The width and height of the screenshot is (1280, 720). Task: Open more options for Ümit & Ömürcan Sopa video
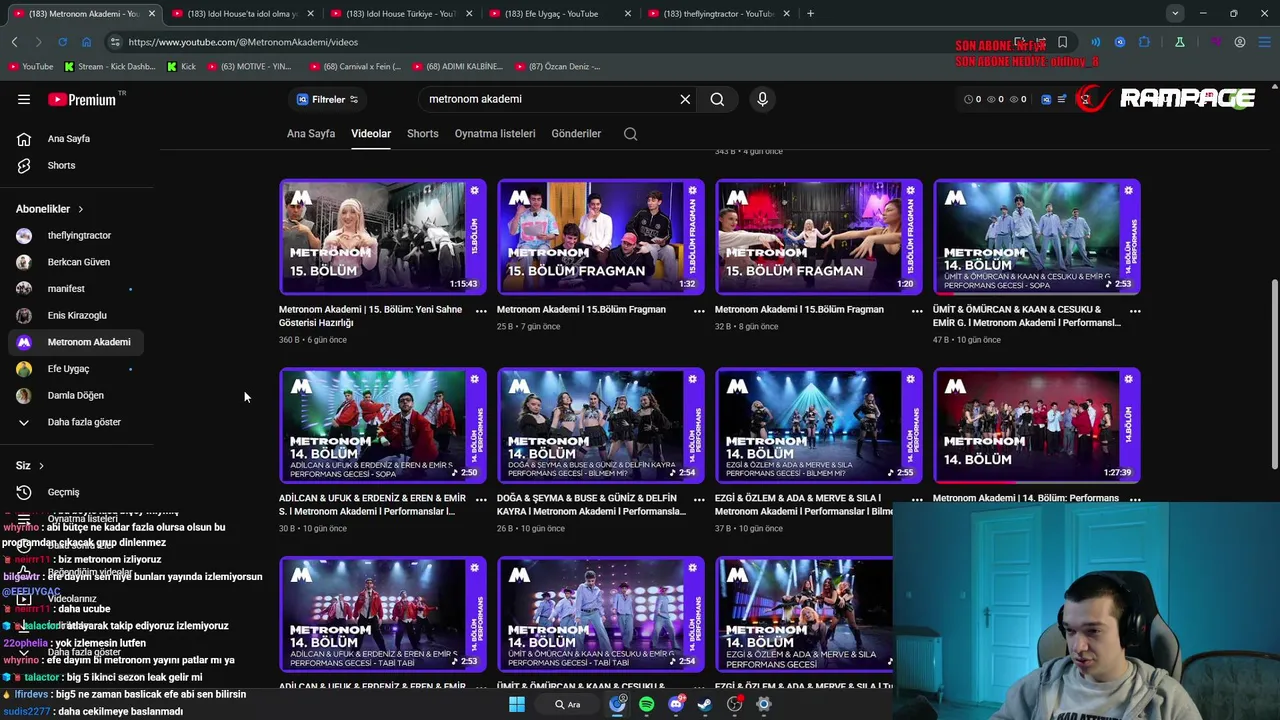pos(1135,311)
